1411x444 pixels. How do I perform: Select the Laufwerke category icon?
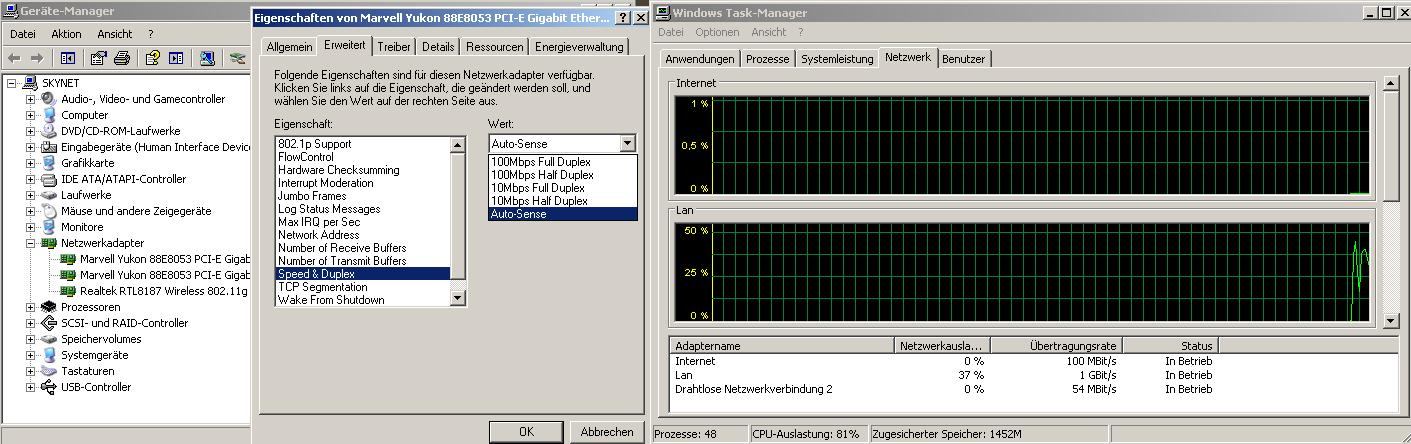coord(49,195)
